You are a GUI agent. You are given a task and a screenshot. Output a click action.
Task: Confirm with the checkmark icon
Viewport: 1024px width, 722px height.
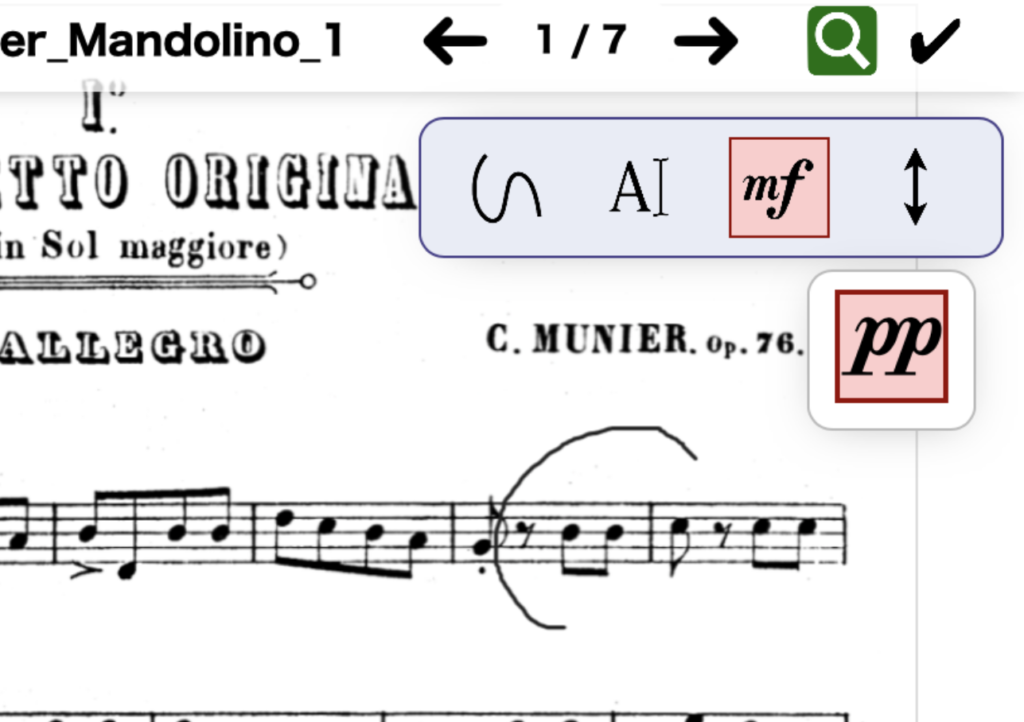point(935,41)
